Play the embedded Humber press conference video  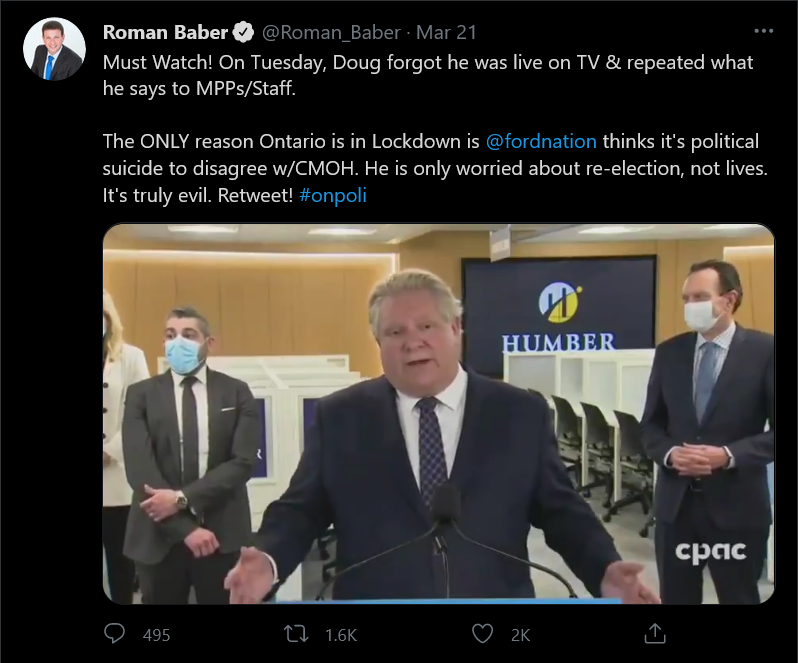click(x=439, y=414)
